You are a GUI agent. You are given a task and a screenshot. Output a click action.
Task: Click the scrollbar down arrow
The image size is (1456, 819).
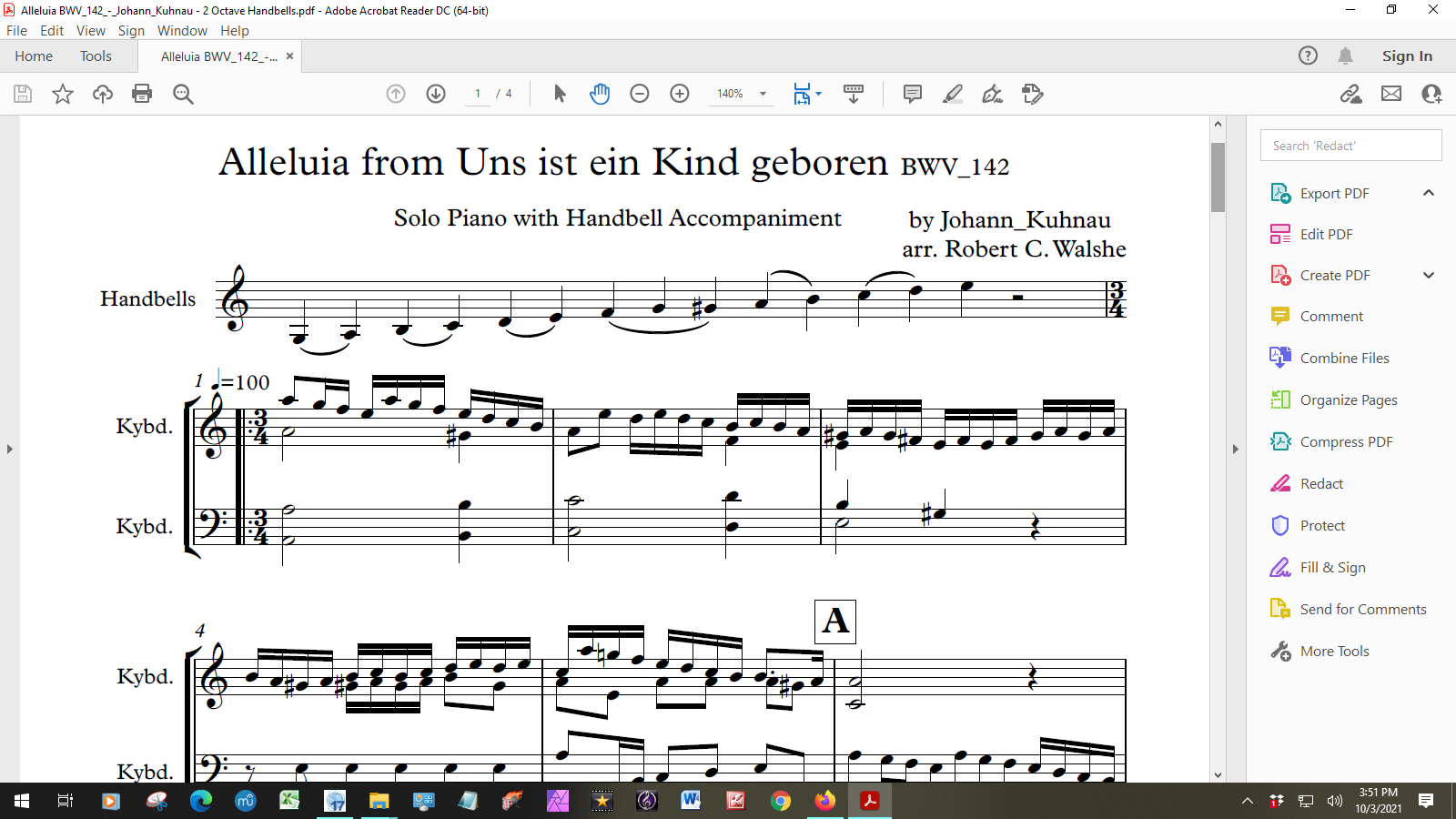point(1218,775)
